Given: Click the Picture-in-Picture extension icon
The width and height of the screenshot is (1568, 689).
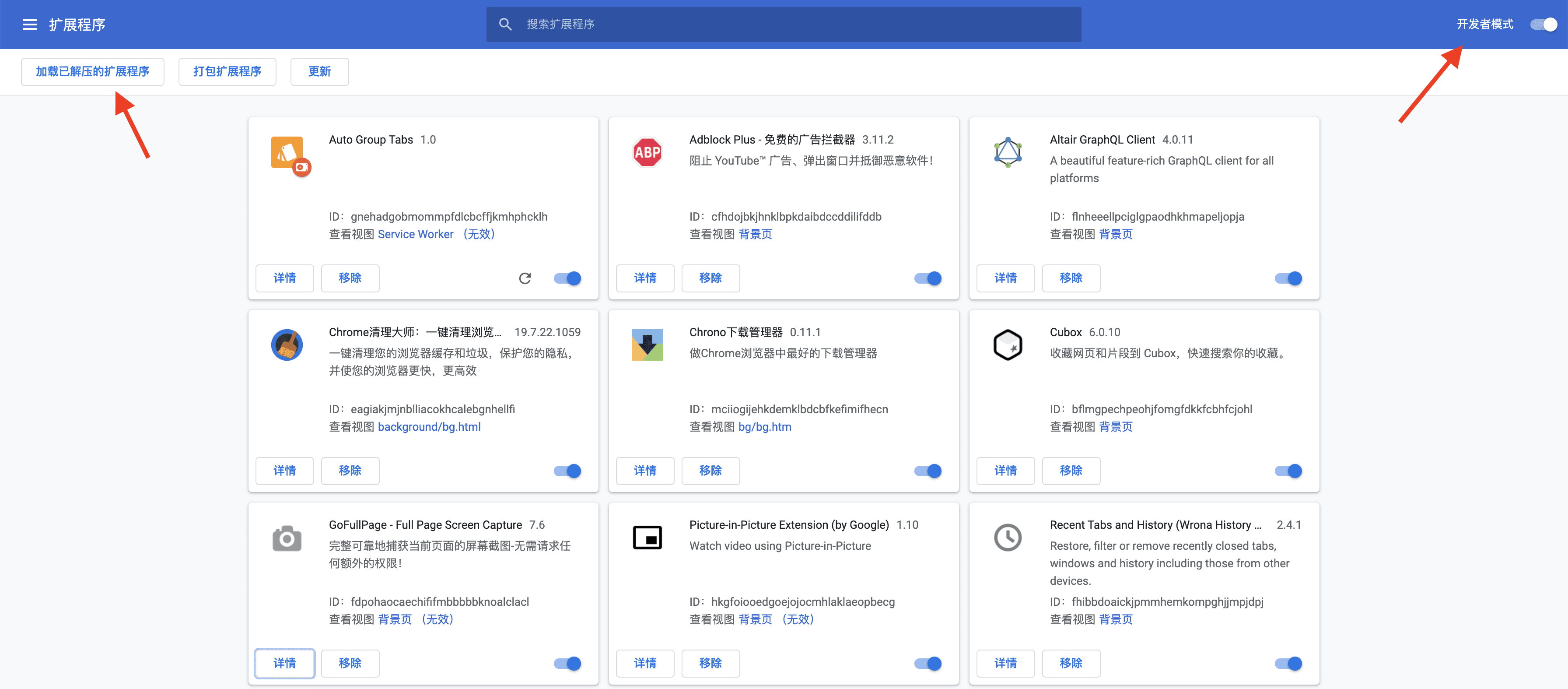Looking at the screenshot, I should tap(647, 537).
